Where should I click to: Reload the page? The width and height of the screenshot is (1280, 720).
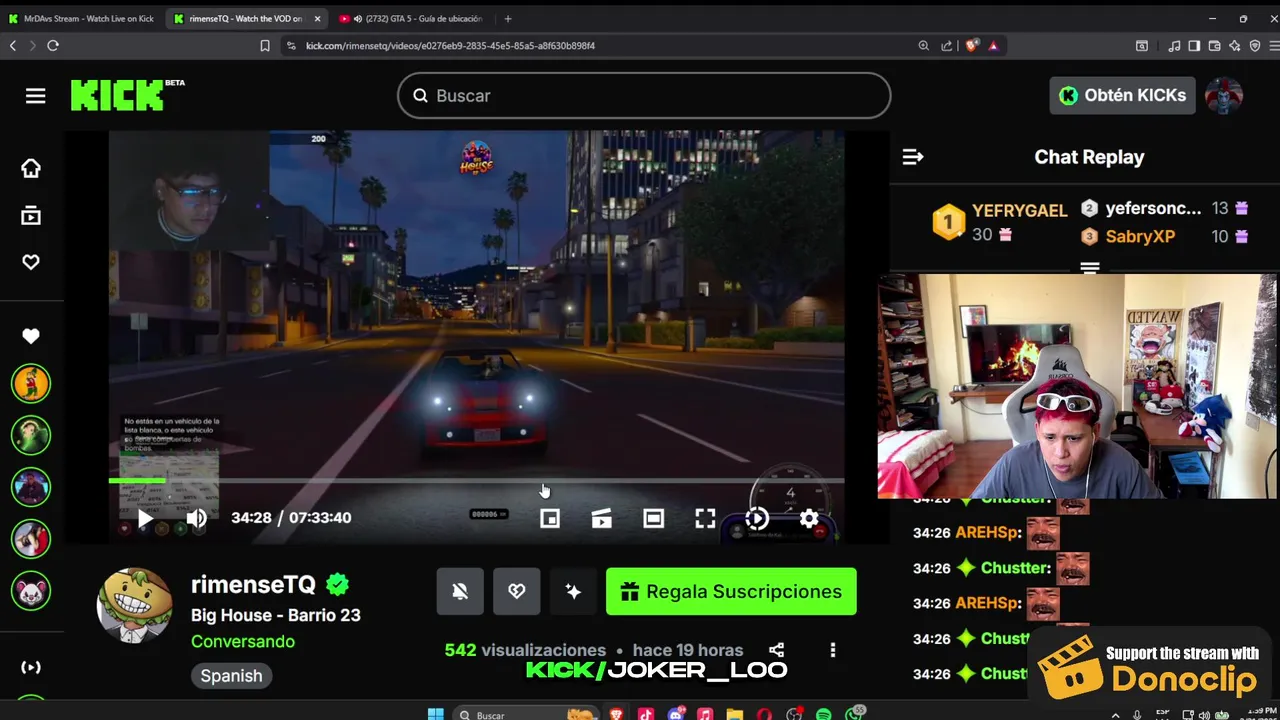53,46
